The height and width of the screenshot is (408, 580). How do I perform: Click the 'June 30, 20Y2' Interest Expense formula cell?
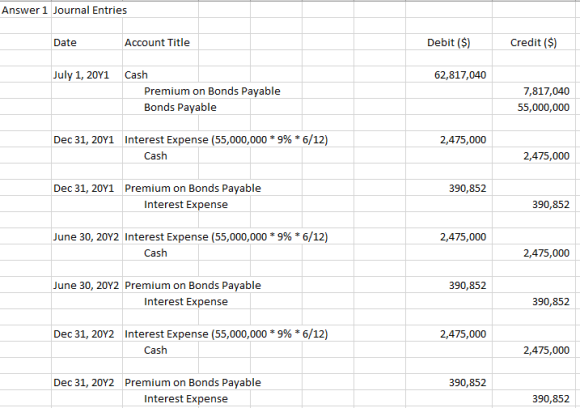click(x=226, y=237)
